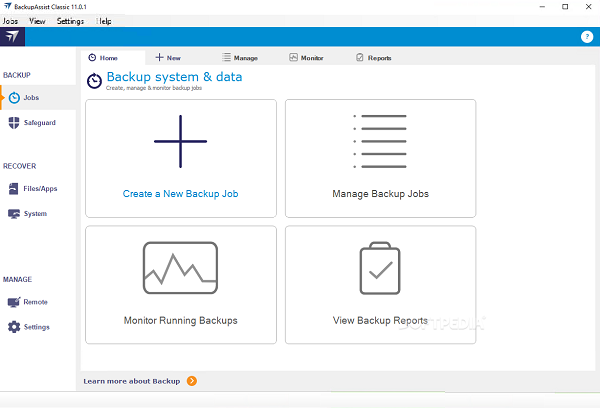The height and width of the screenshot is (408, 600).
Task: Open Remote management icon
Action: pos(14,302)
